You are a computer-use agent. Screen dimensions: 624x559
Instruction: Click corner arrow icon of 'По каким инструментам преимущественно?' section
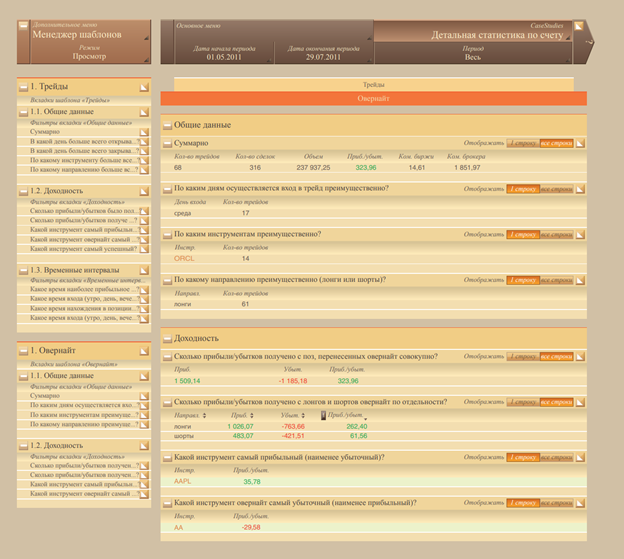(580, 235)
